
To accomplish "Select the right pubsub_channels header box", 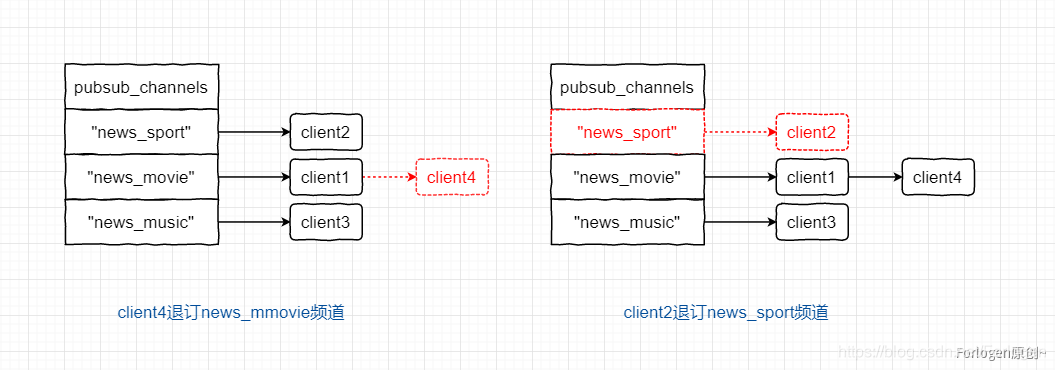I will tap(627, 87).
